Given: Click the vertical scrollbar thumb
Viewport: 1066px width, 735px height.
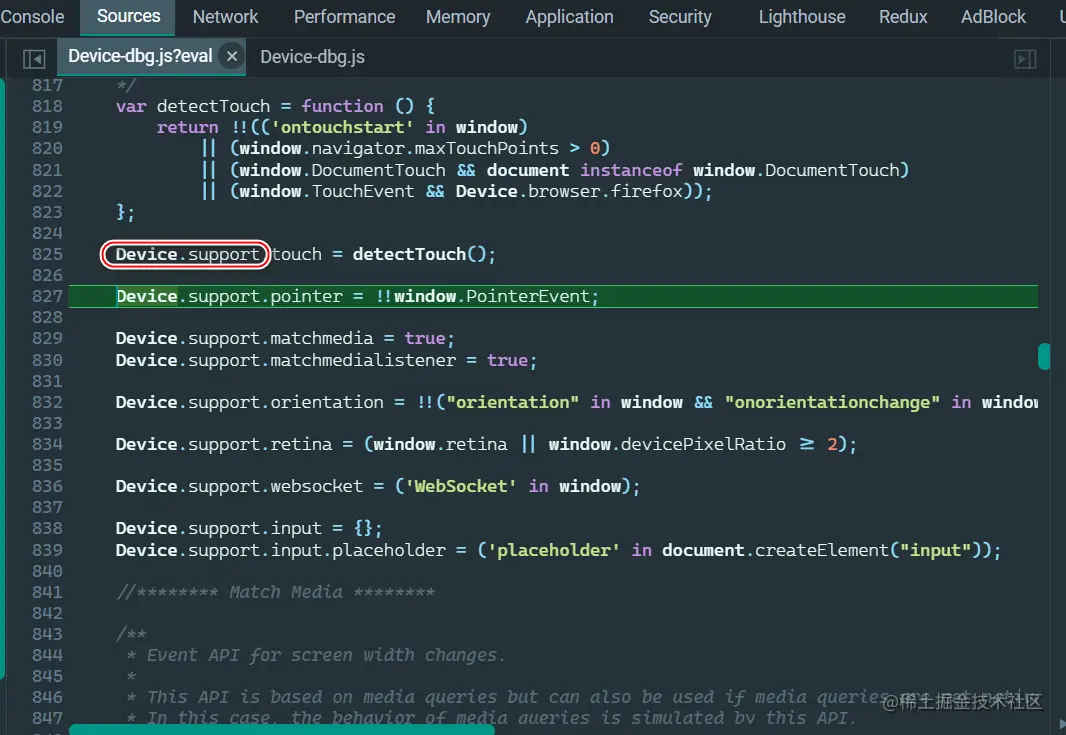Looking at the screenshot, I should (1044, 356).
